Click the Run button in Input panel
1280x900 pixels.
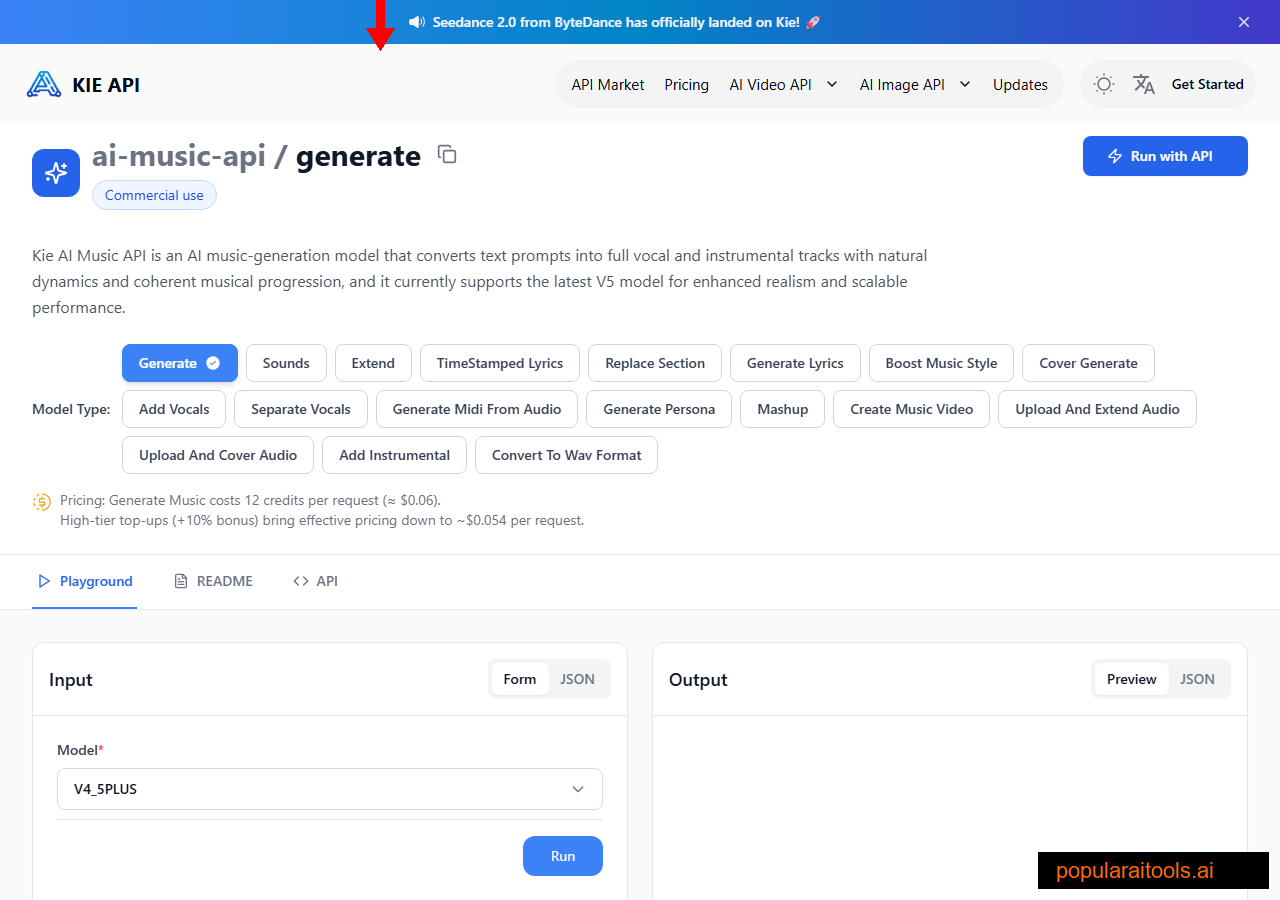tap(562, 856)
